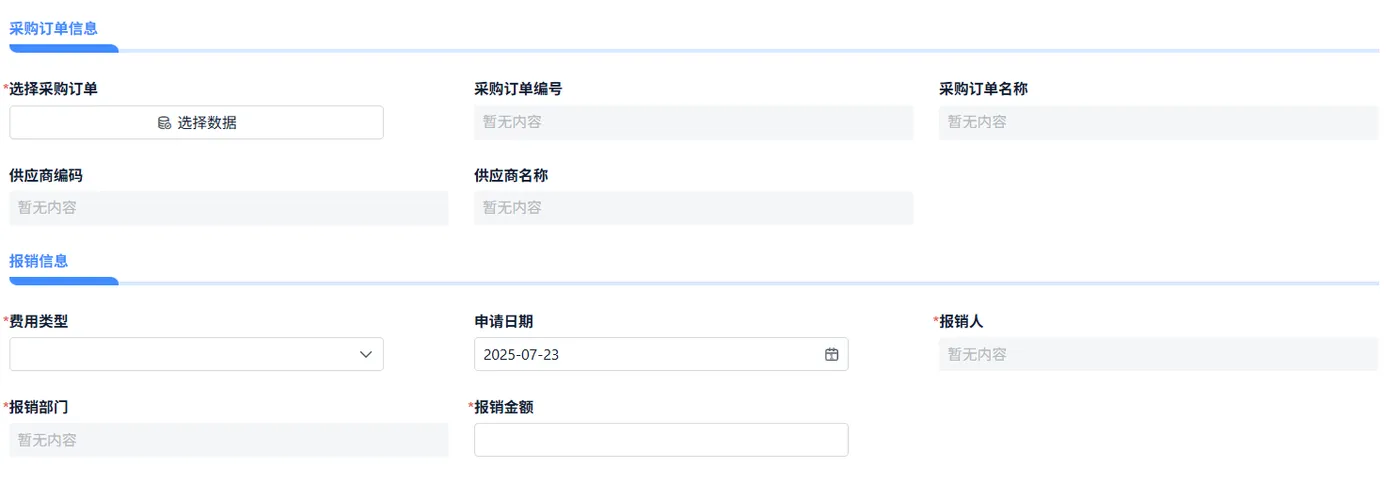This screenshot has width=1400, height=501.
Task: Click the 报销部门 field
Action: (229, 440)
